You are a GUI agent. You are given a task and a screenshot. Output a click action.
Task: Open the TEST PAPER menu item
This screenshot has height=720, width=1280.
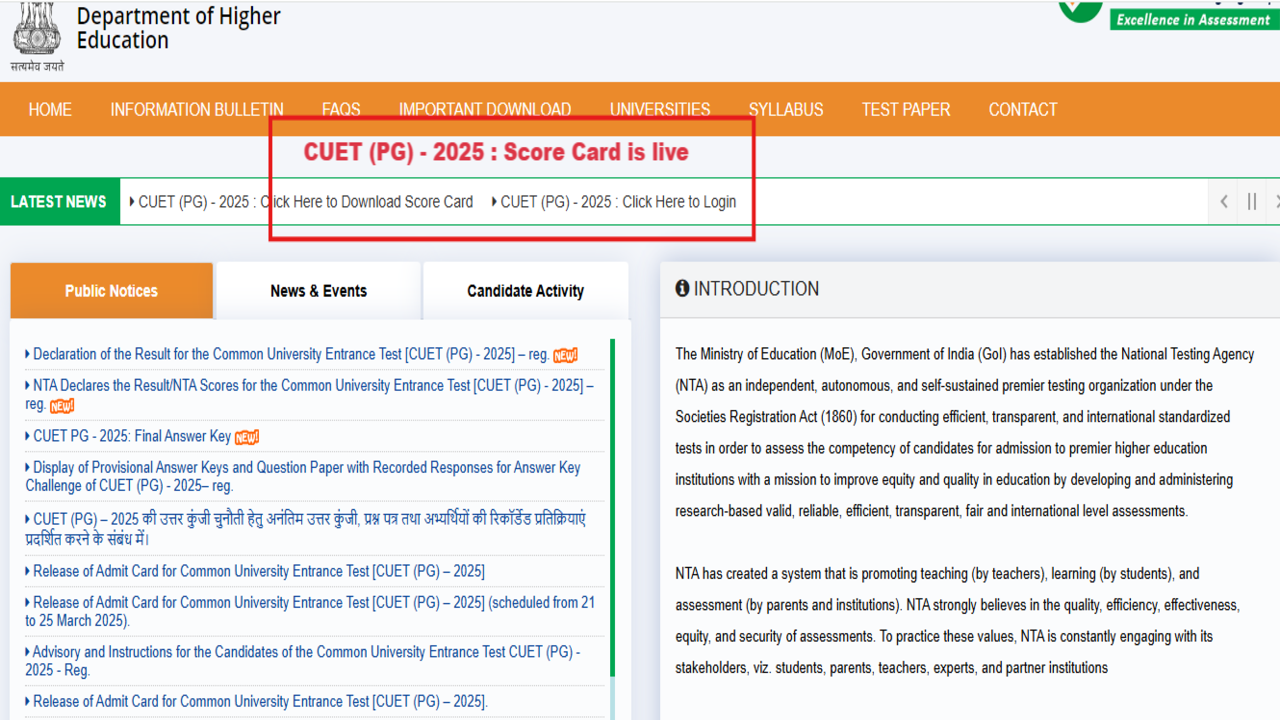906,110
